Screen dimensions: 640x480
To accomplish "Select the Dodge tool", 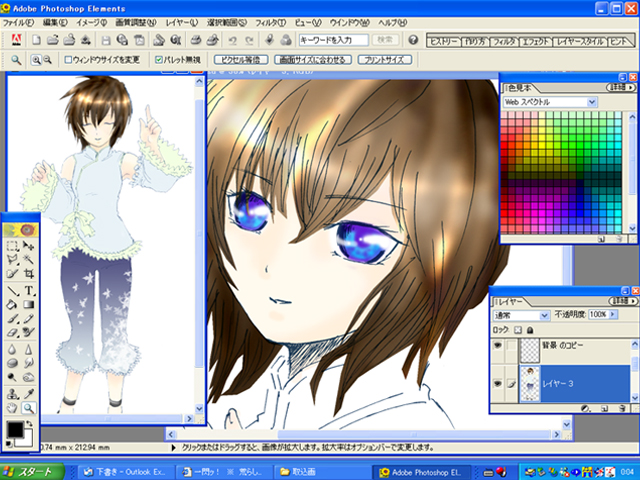I will tap(12, 377).
